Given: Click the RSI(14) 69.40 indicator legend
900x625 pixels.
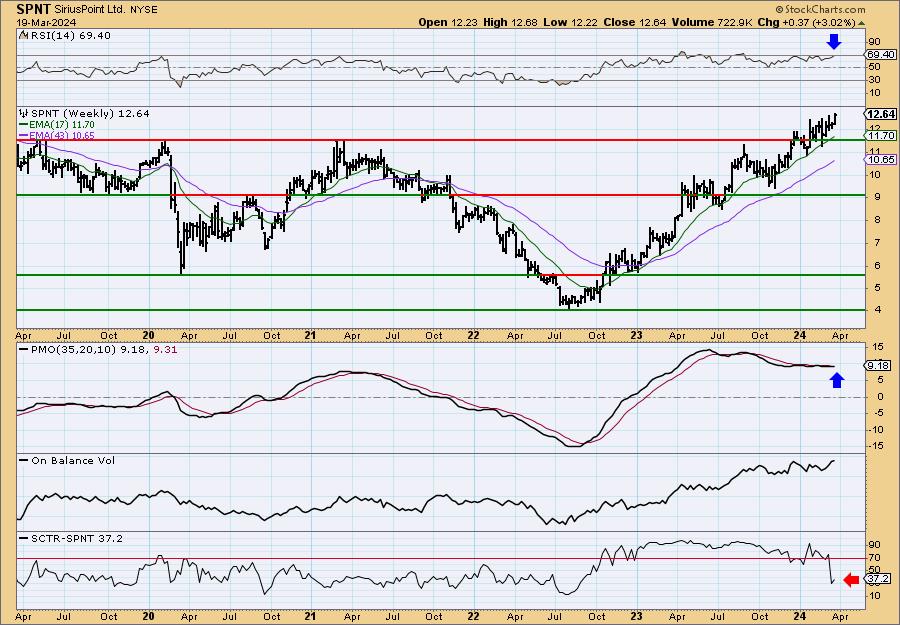Looking at the screenshot, I should [x=69, y=36].
